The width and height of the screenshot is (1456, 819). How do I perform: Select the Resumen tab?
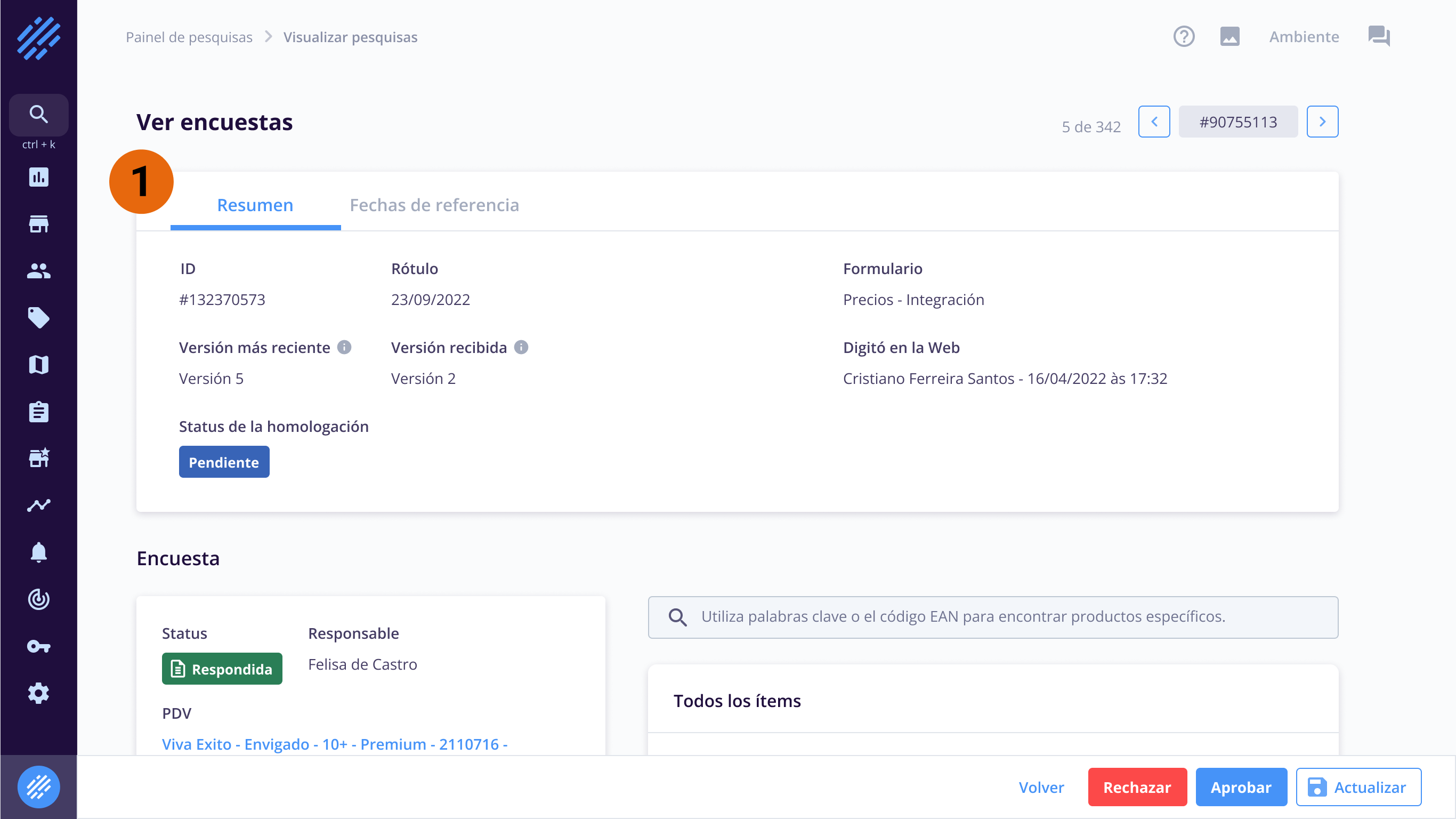tap(255, 205)
